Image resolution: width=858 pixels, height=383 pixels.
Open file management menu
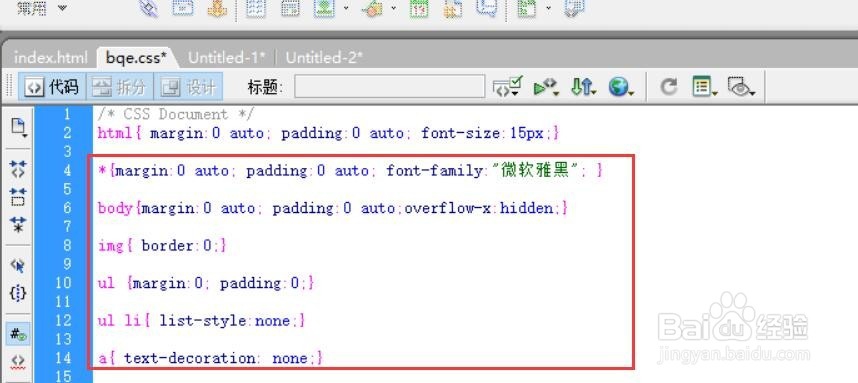point(583,87)
